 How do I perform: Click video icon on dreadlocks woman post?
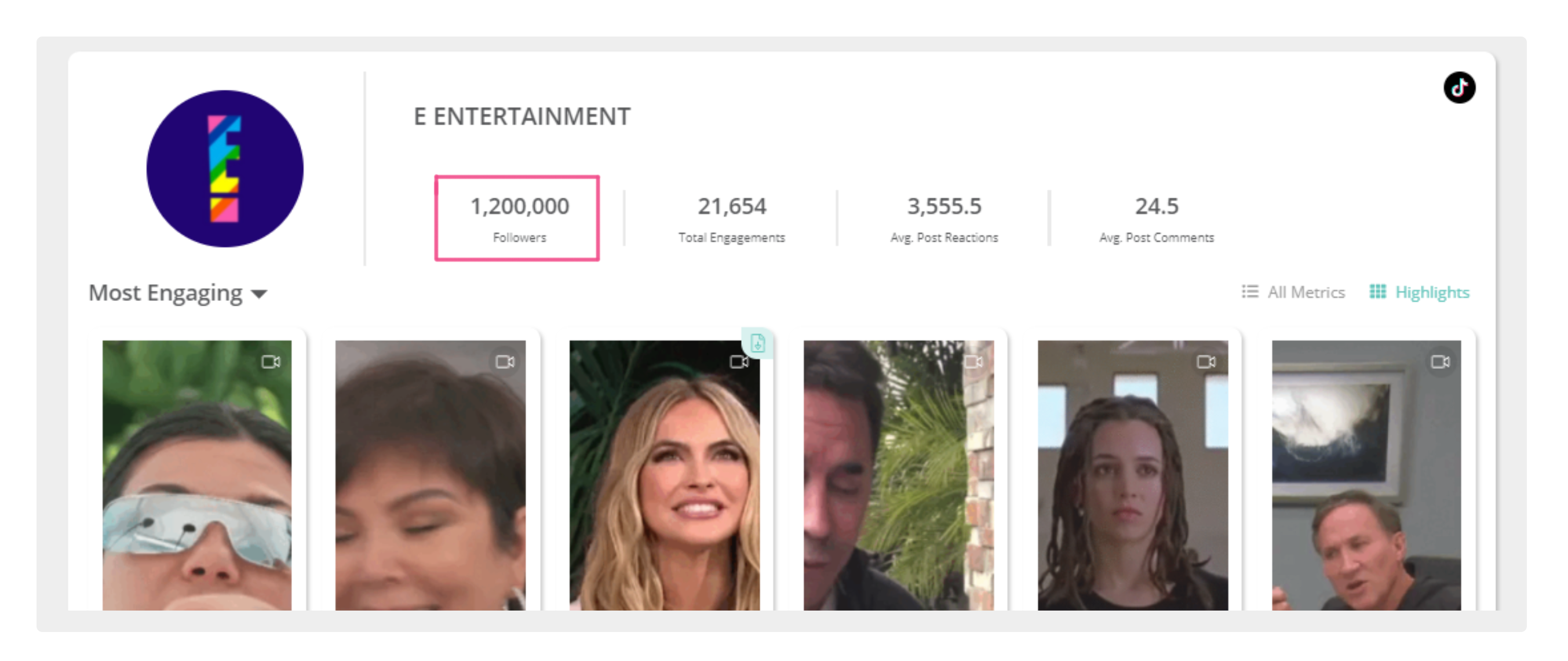pyautogui.click(x=1206, y=362)
